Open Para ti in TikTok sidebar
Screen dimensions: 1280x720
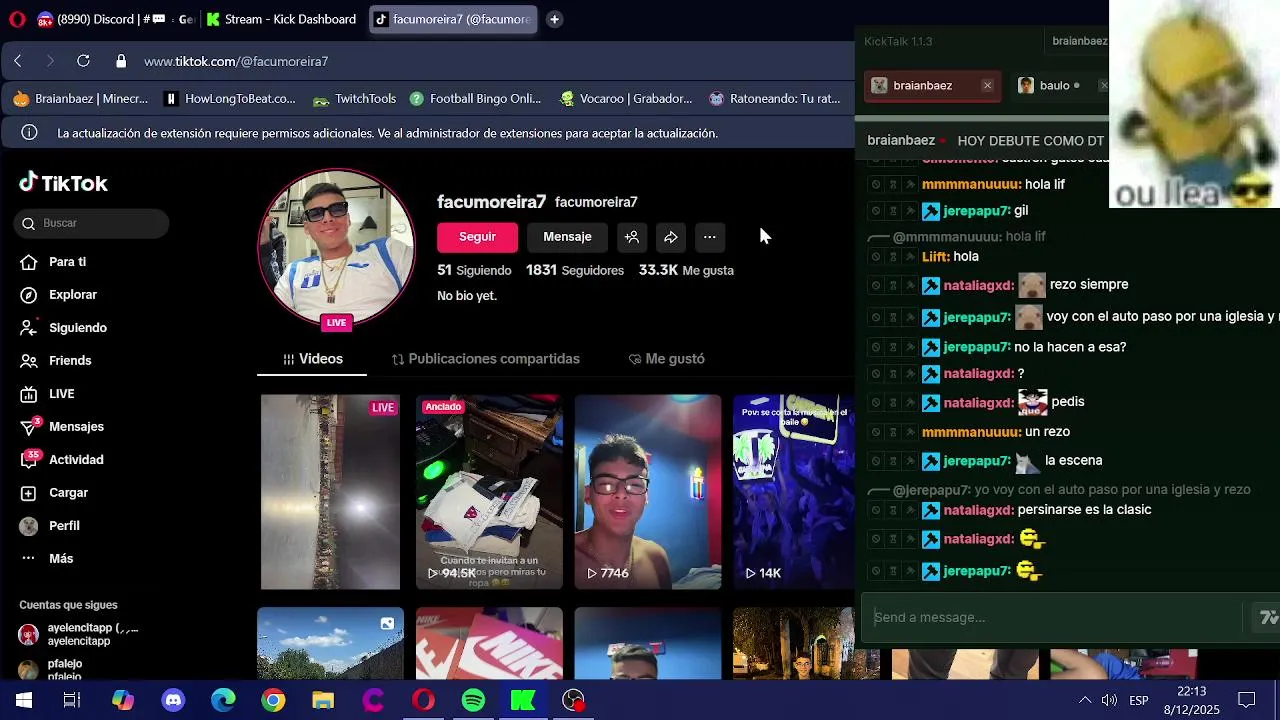tap(67, 262)
